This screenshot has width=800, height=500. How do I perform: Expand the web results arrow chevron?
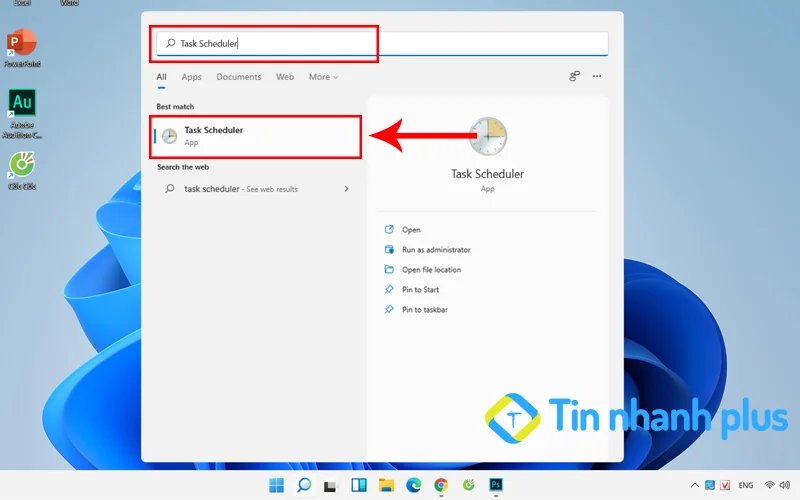346,189
